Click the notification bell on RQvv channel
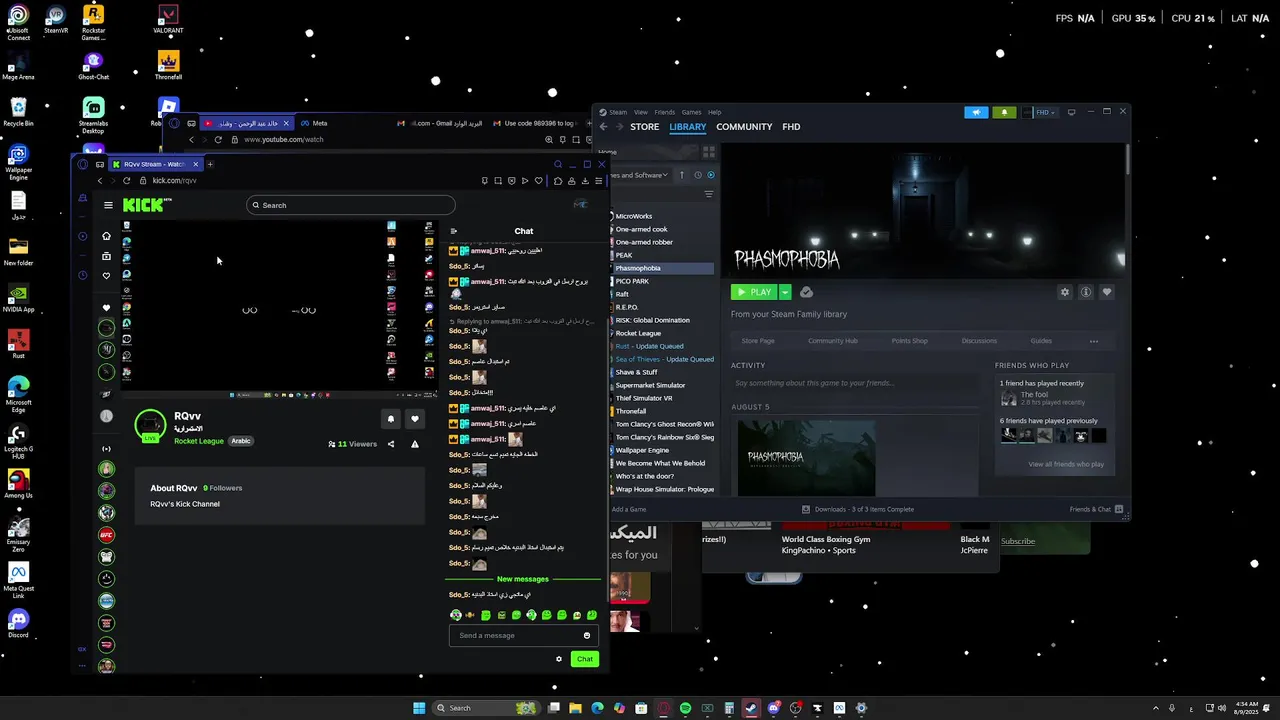The image size is (1280, 720). tap(391, 419)
